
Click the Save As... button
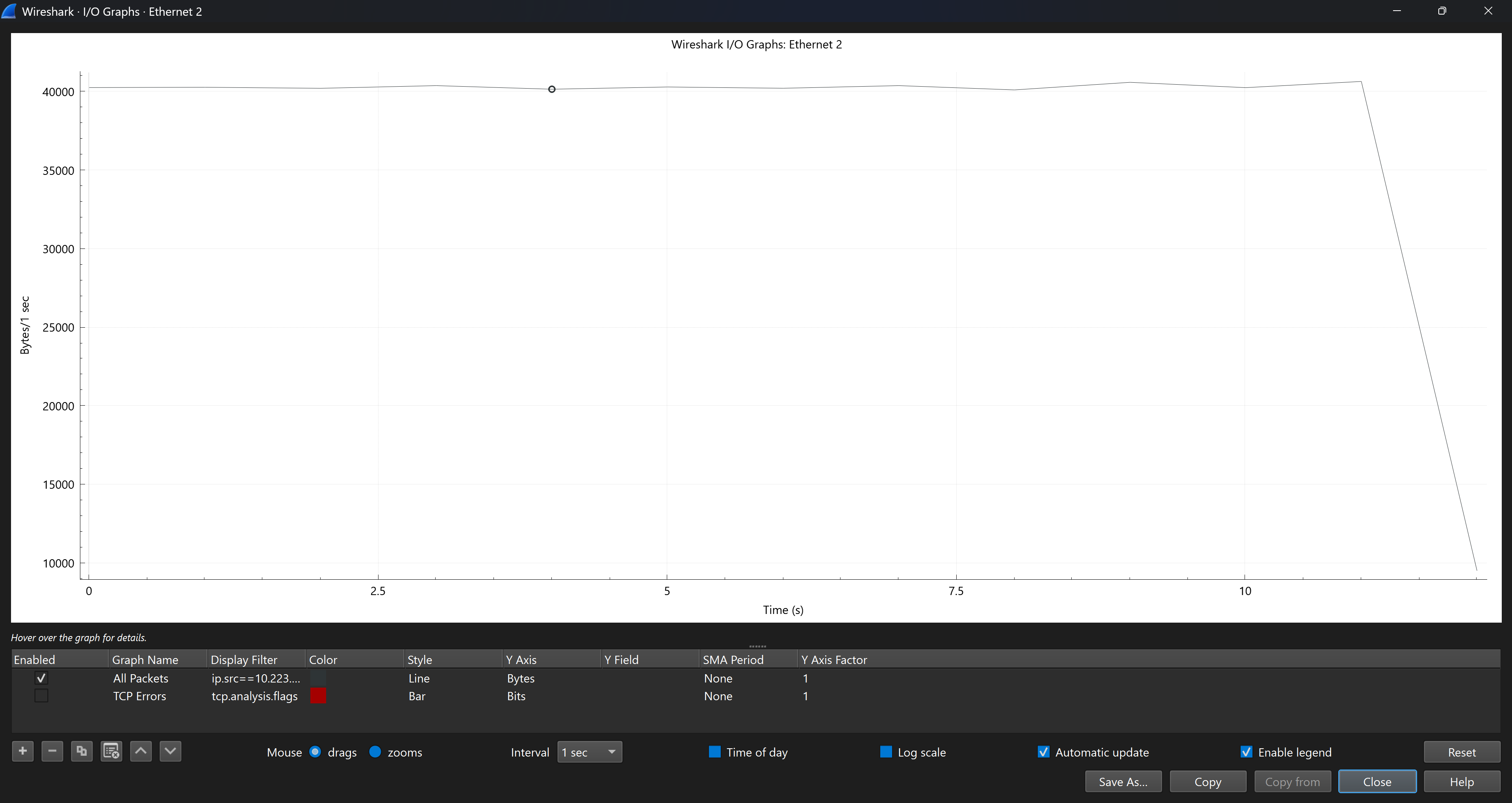1123,782
